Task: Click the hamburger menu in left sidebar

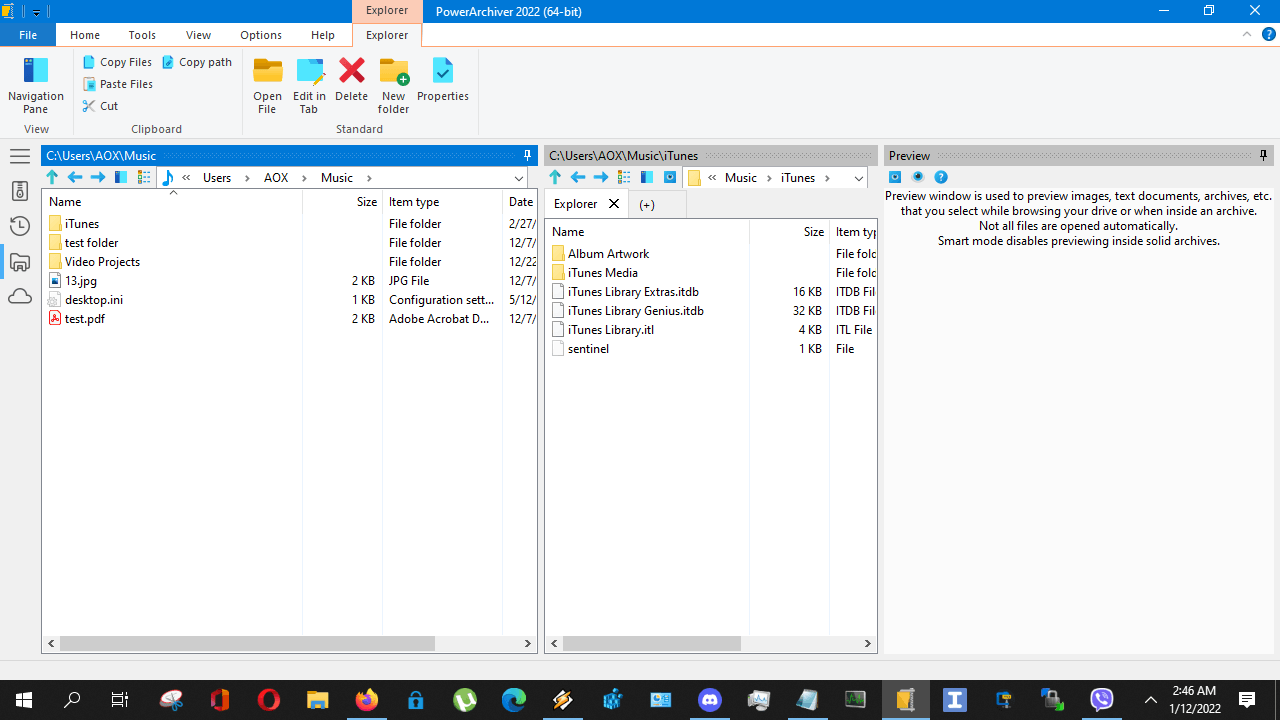Action: click(x=19, y=156)
